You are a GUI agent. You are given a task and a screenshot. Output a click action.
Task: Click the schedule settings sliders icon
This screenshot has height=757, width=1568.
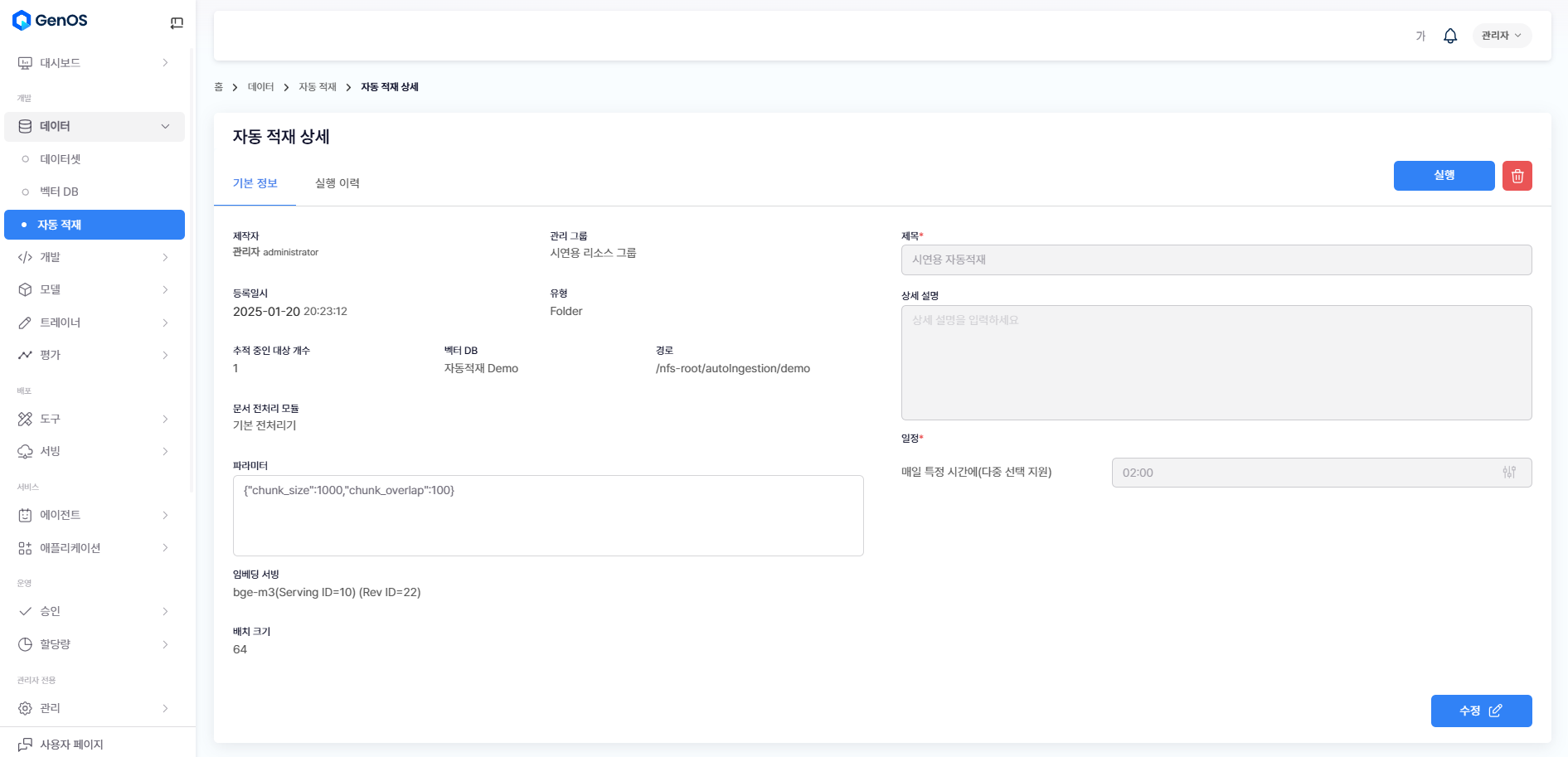pos(1508,473)
